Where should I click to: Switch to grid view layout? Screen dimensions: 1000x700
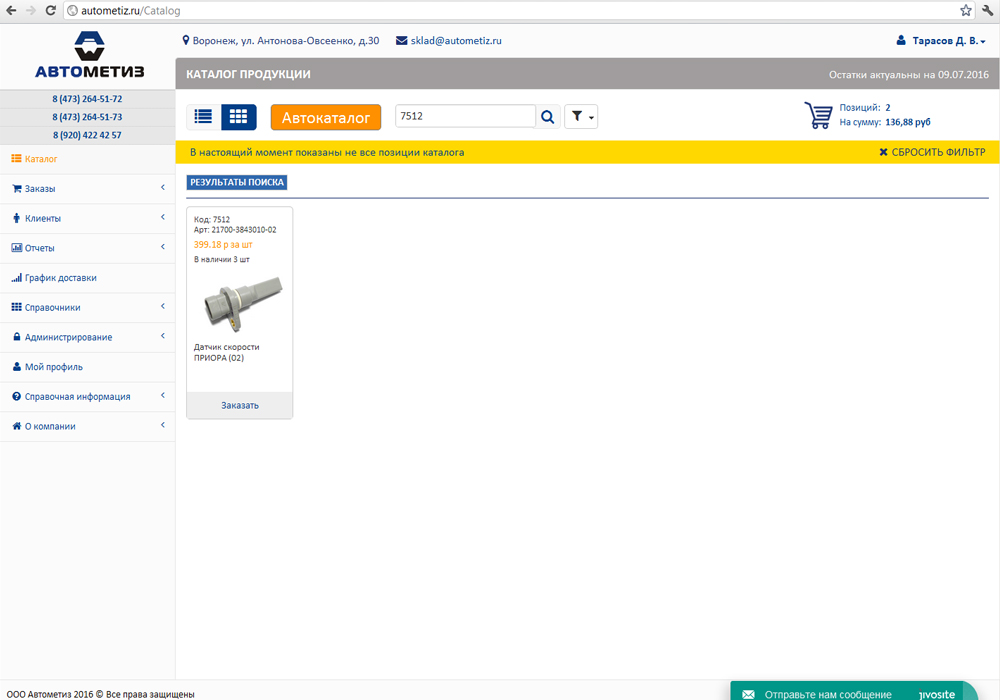click(238, 117)
